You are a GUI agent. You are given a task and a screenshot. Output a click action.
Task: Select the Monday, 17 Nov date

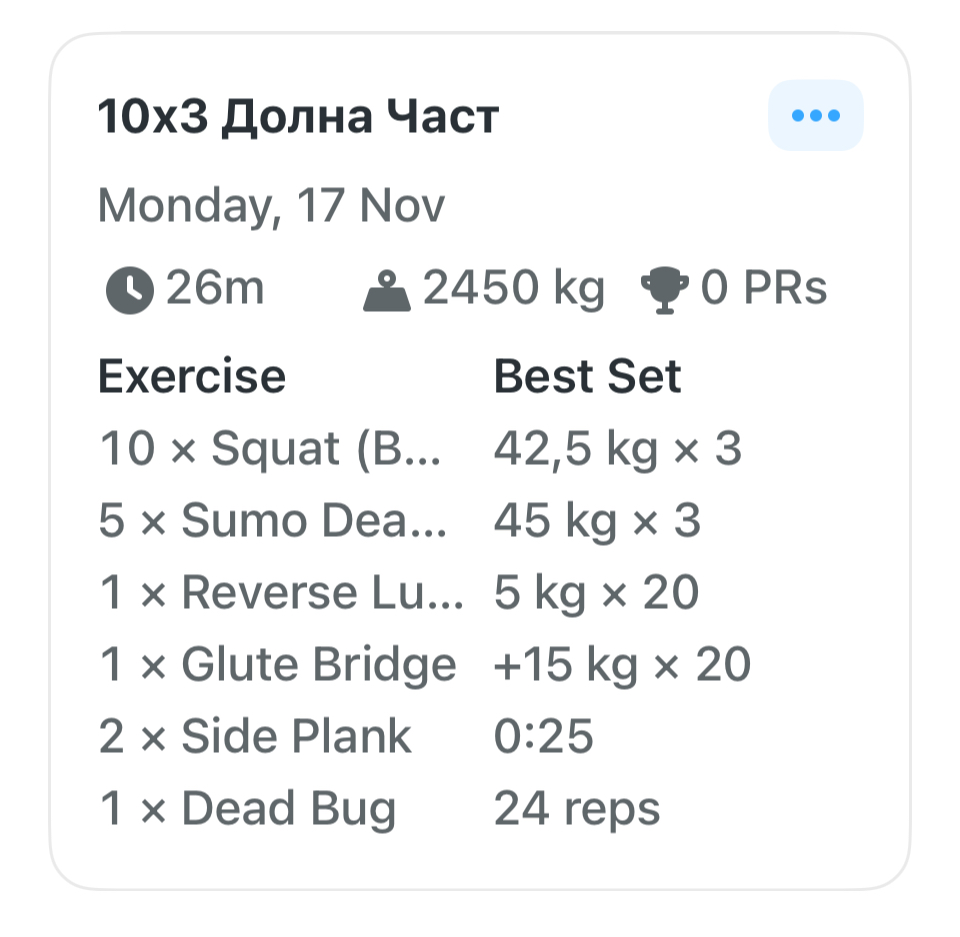271,206
